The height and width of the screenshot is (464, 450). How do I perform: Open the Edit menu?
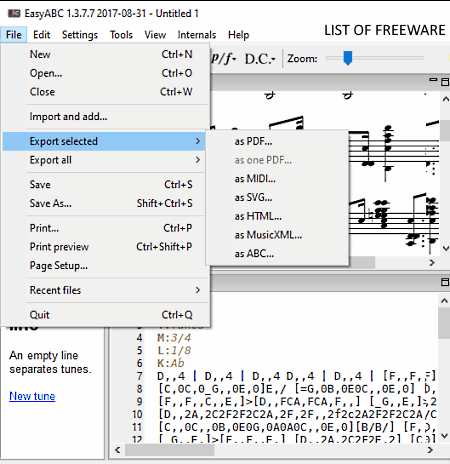pos(41,35)
